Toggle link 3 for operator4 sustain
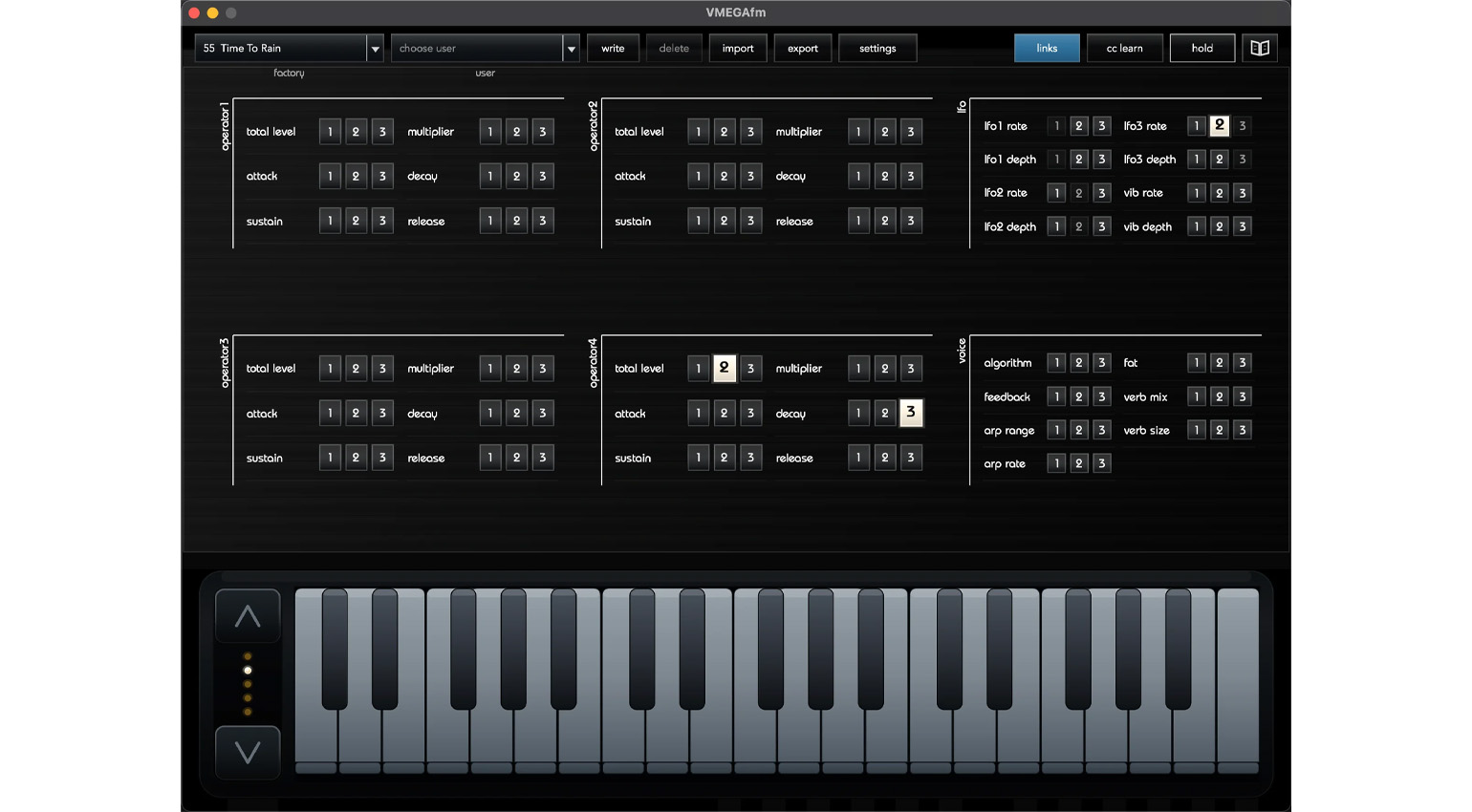 tap(750, 458)
